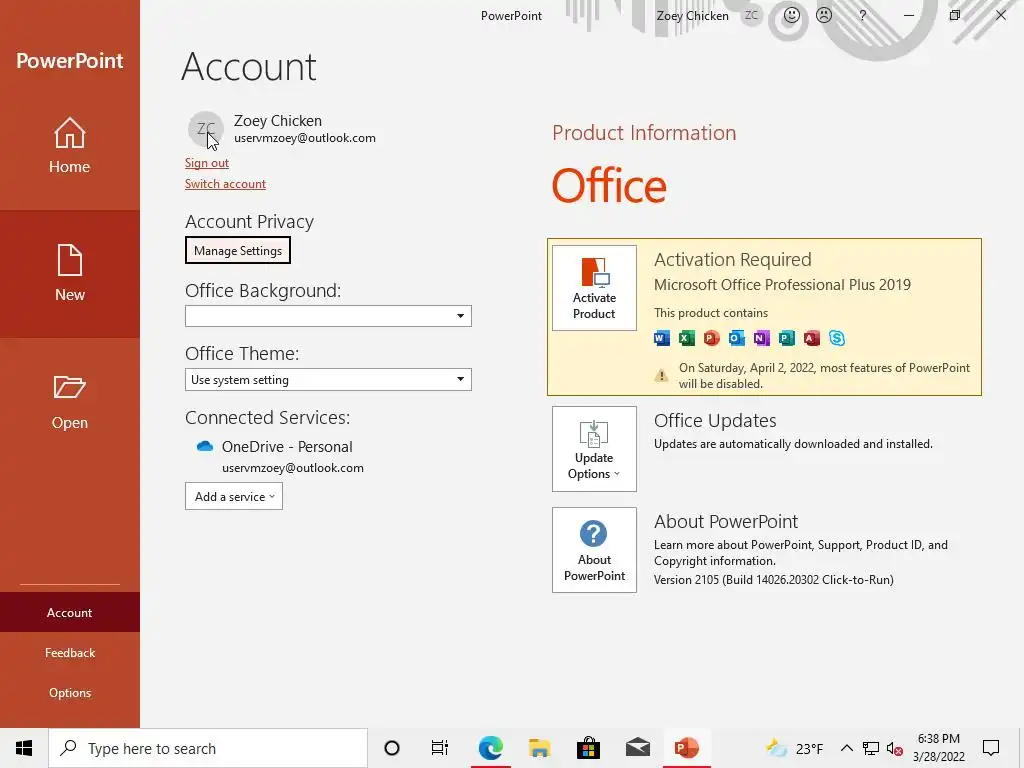Open Options from the sidebar
The image size is (1024, 768).
click(69, 692)
